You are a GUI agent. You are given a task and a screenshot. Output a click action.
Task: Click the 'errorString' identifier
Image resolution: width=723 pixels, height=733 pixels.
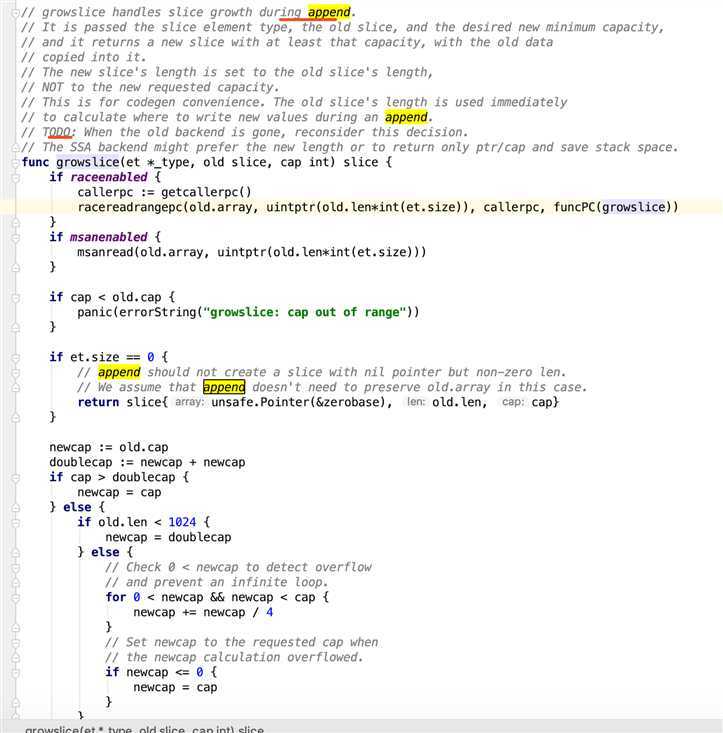click(157, 312)
